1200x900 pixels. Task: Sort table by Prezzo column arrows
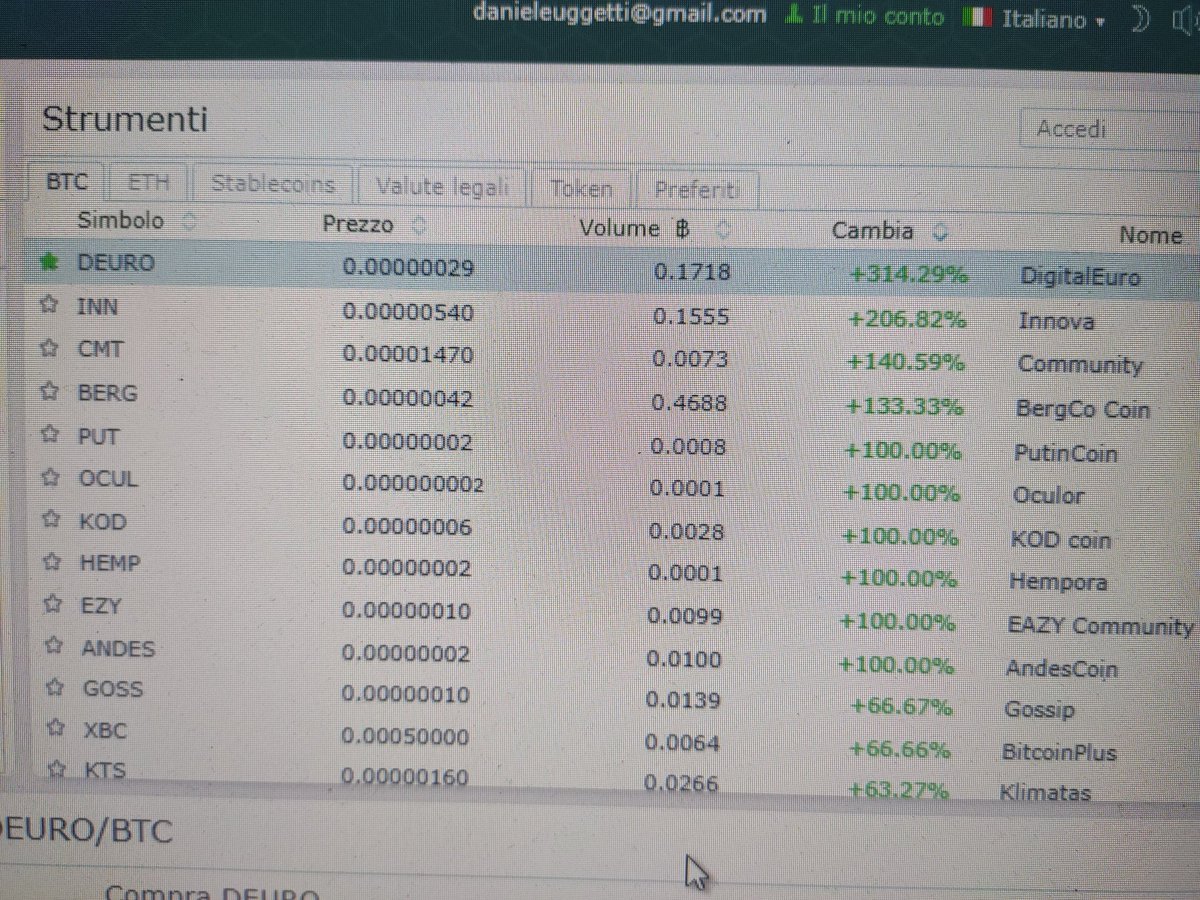coord(419,226)
